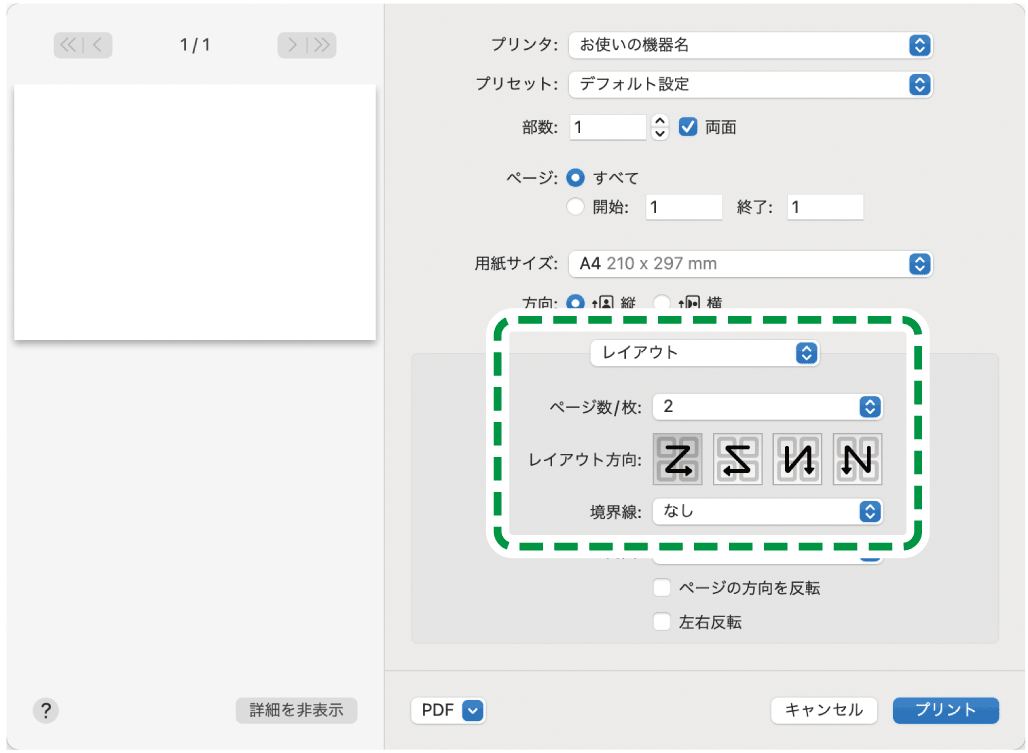Click the プリント button to print

945,710
